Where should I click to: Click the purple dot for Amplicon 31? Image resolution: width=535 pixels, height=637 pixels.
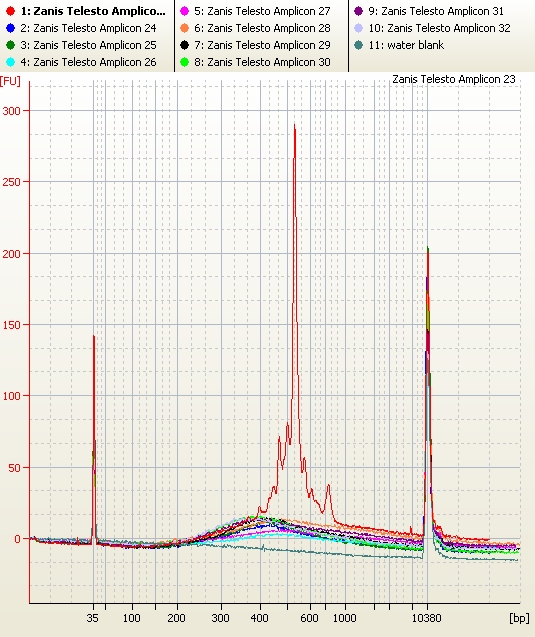pos(358,11)
